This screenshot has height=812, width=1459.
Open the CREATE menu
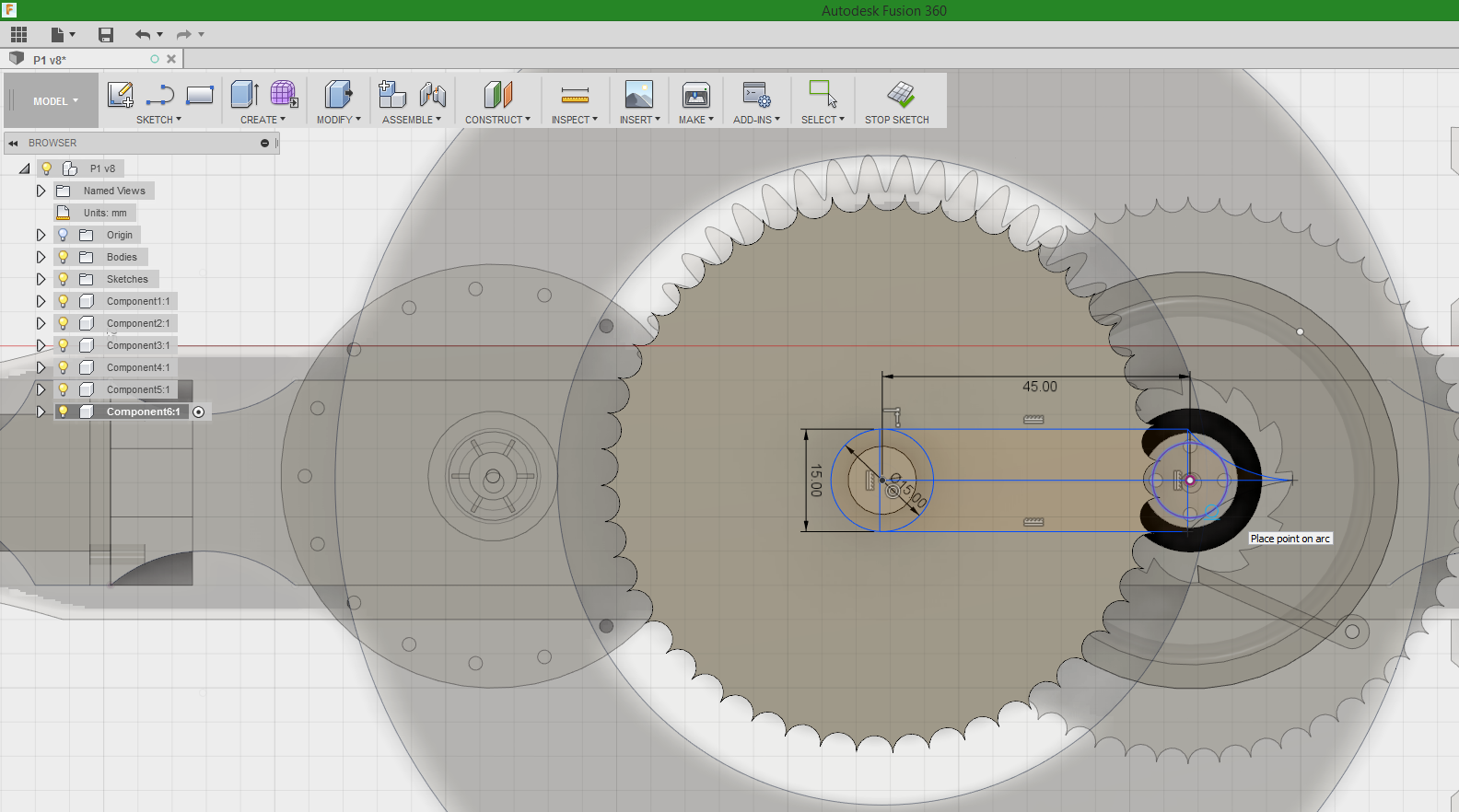pos(263,120)
